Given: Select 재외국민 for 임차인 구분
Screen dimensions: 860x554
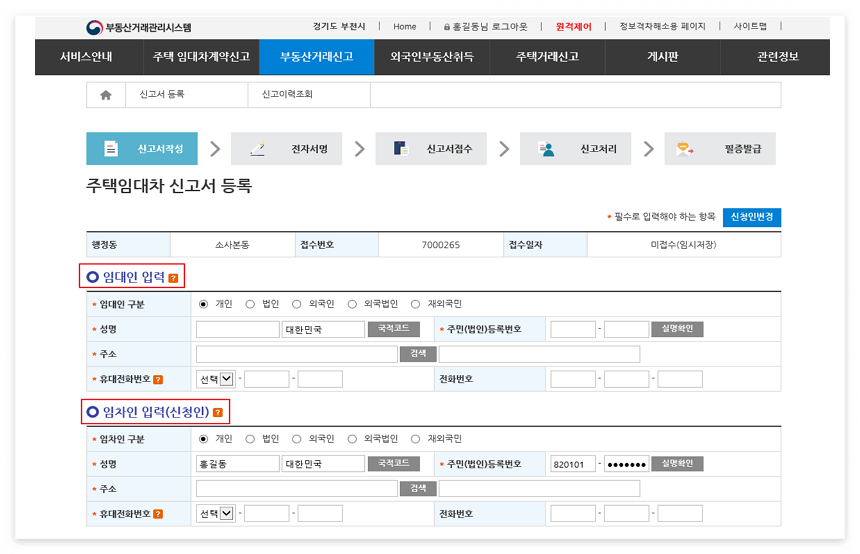Looking at the screenshot, I should pyautogui.click(x=416, y=439).
